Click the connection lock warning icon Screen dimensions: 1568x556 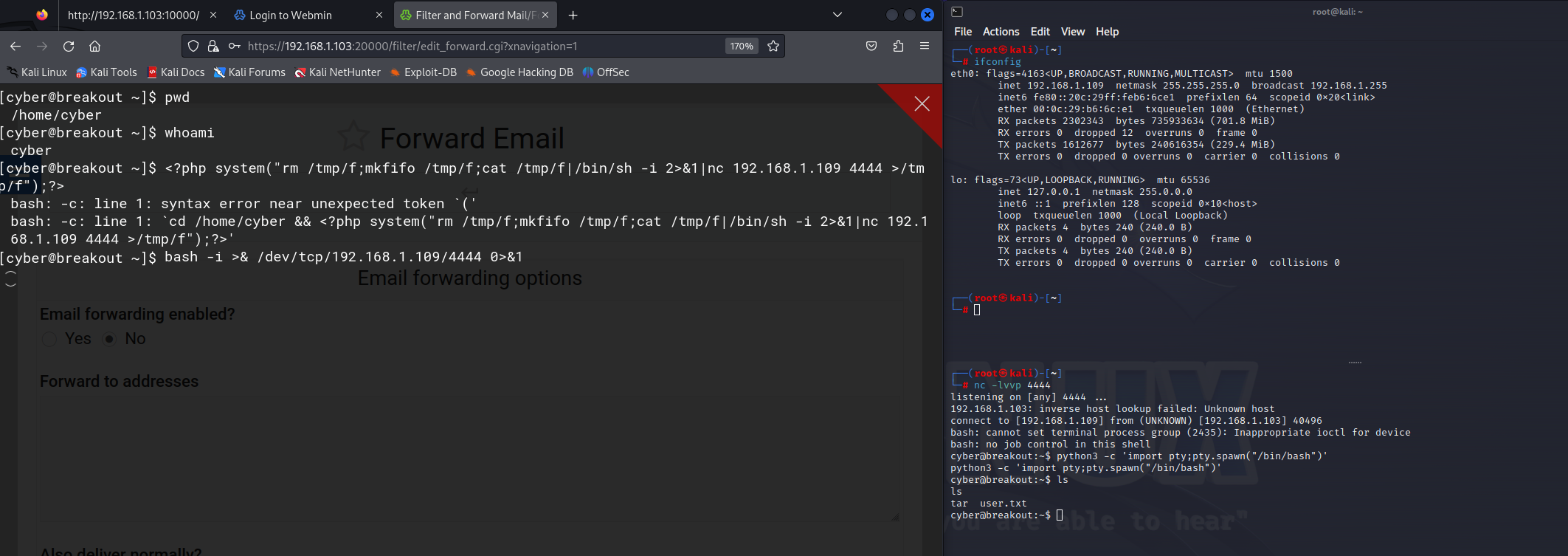213,46
